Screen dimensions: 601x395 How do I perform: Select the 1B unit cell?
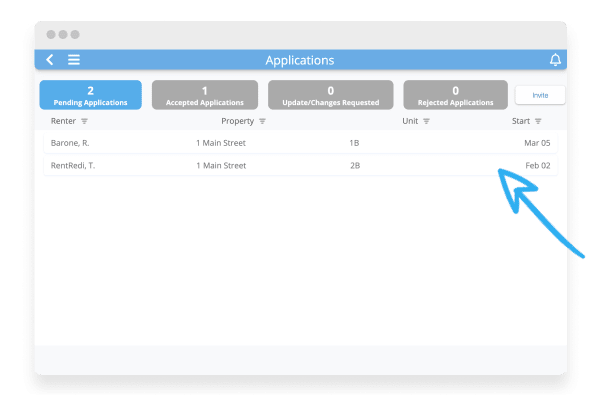(x=354, y=143)
